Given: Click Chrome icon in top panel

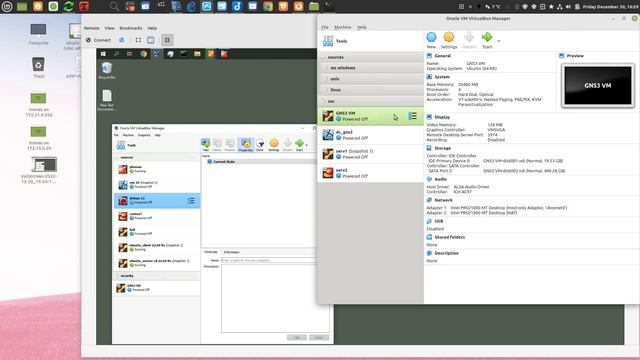Looking at the screenshot, I should tap(268, 6).
